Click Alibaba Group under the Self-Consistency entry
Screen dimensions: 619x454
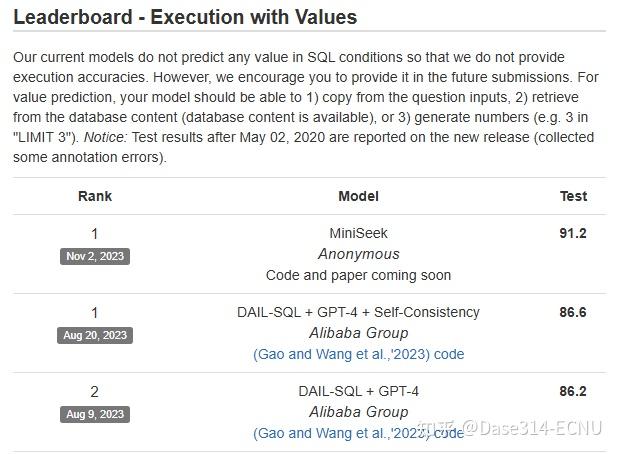(x=358, y=333)
